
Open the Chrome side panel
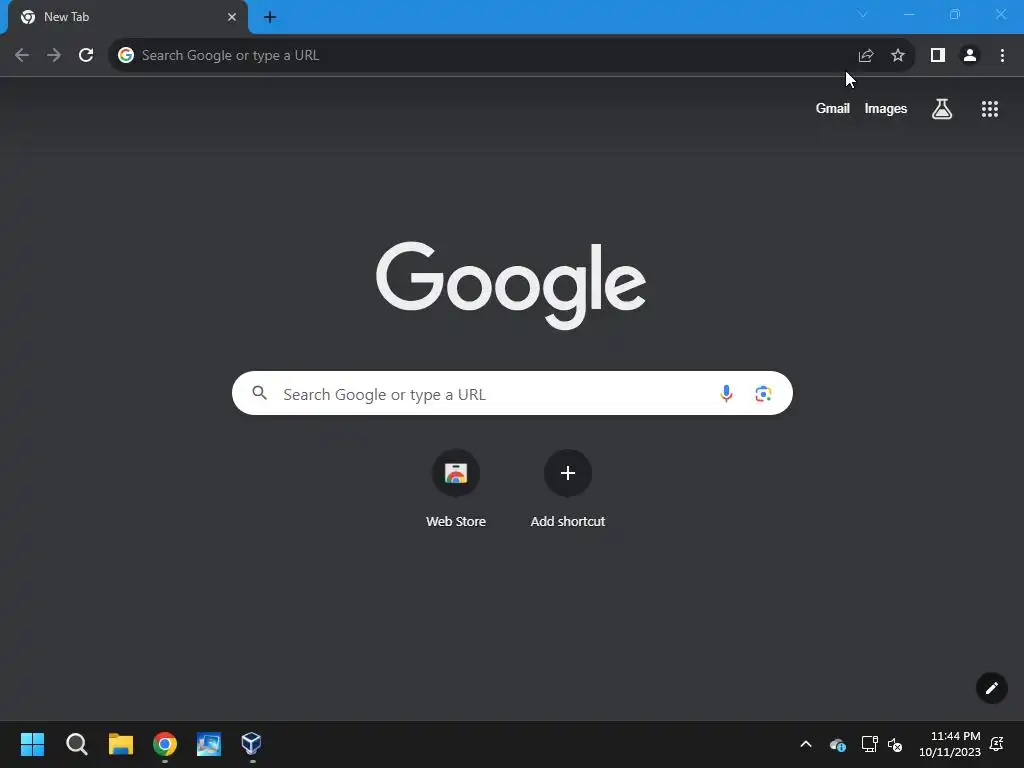click(938, 56)
